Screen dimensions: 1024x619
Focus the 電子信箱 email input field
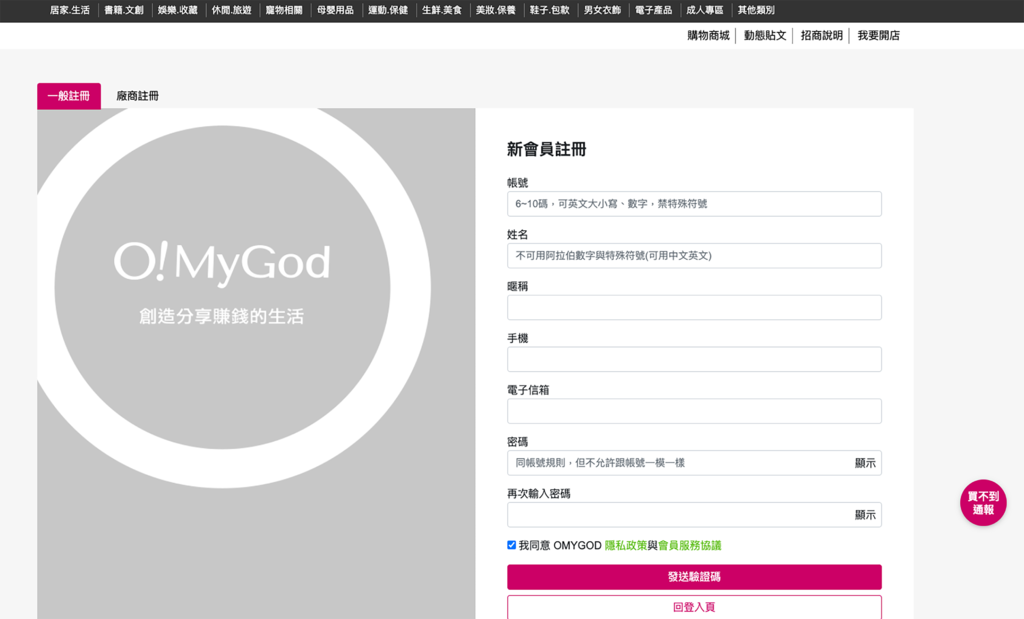pyautogui.click(x=694, y=411)
